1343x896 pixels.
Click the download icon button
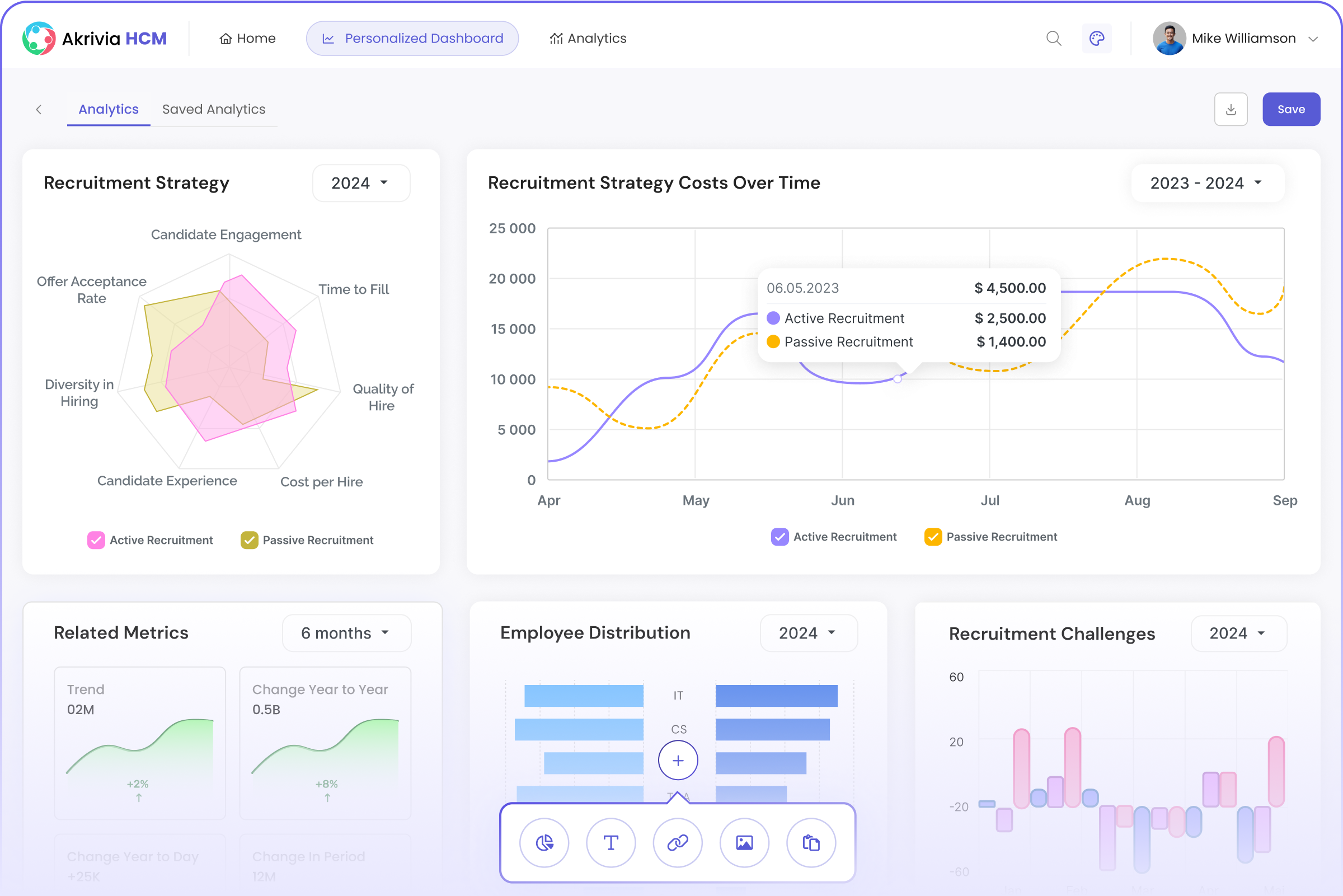coord(1231,109)
